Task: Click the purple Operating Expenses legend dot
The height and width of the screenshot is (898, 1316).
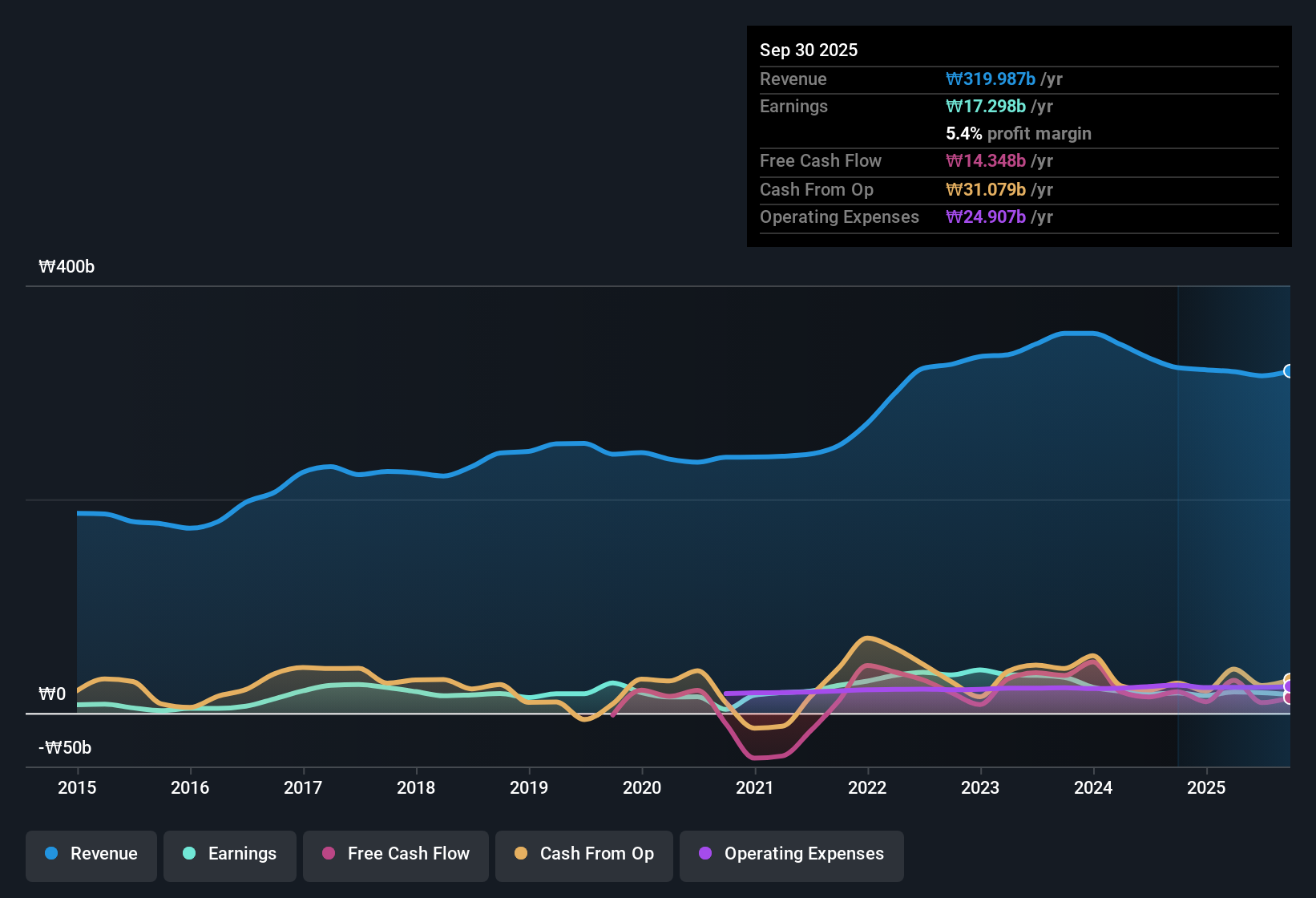Action: [705, 854]
